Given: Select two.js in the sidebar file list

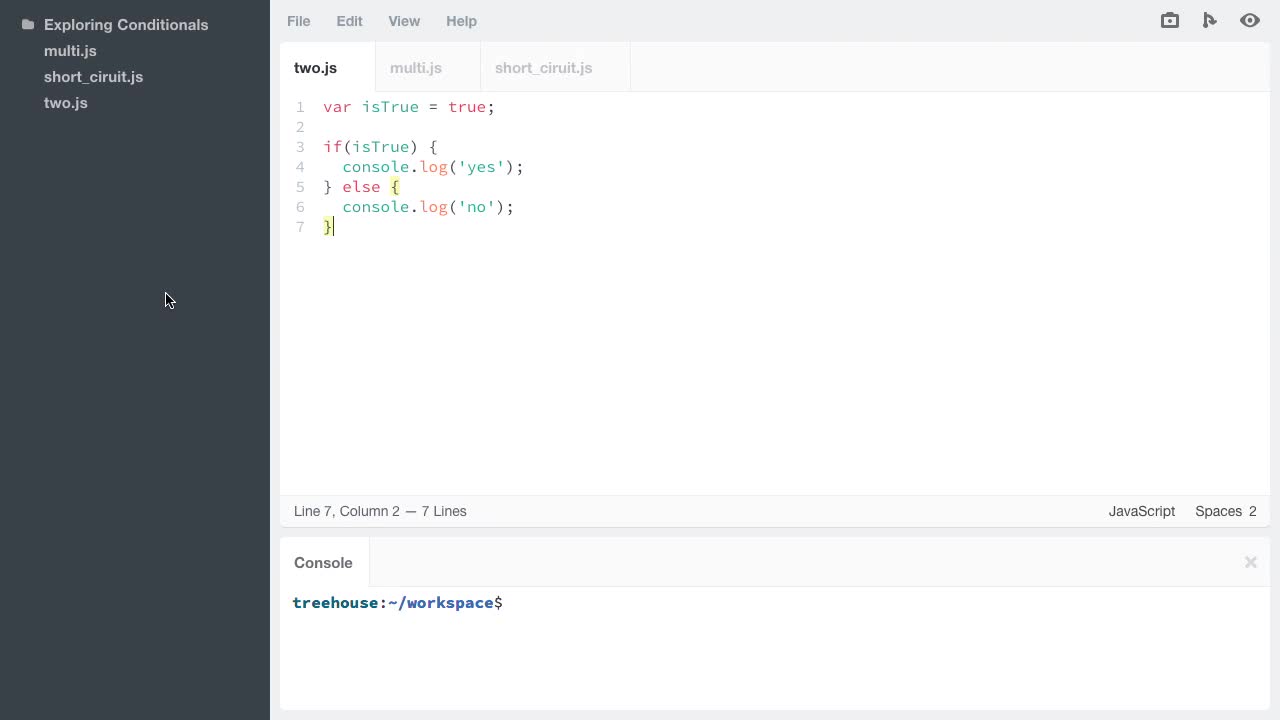Looking at the screenshot, I should (x=65, y=102).
